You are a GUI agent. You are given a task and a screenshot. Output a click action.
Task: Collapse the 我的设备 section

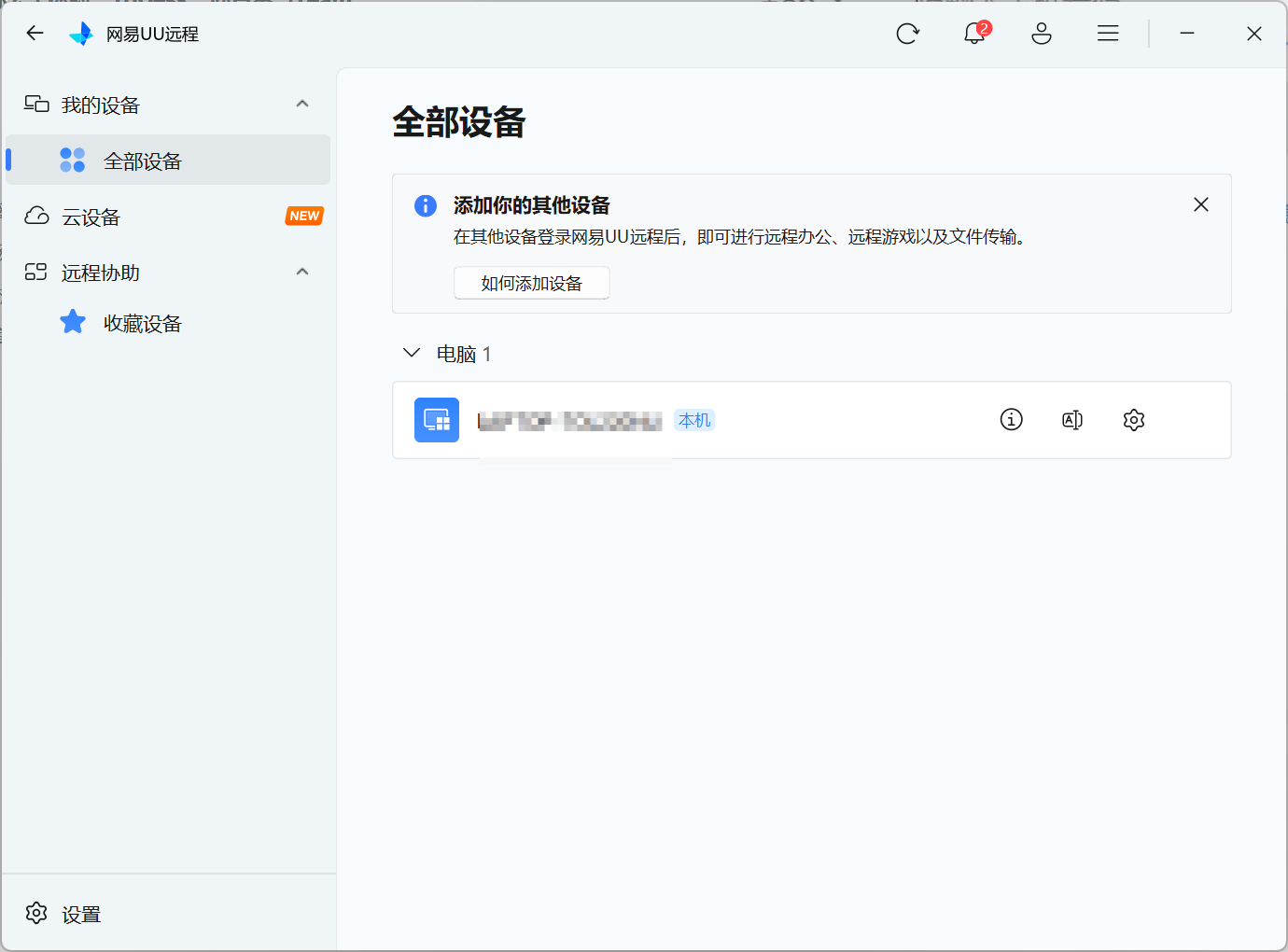click(x=302, y=104)
